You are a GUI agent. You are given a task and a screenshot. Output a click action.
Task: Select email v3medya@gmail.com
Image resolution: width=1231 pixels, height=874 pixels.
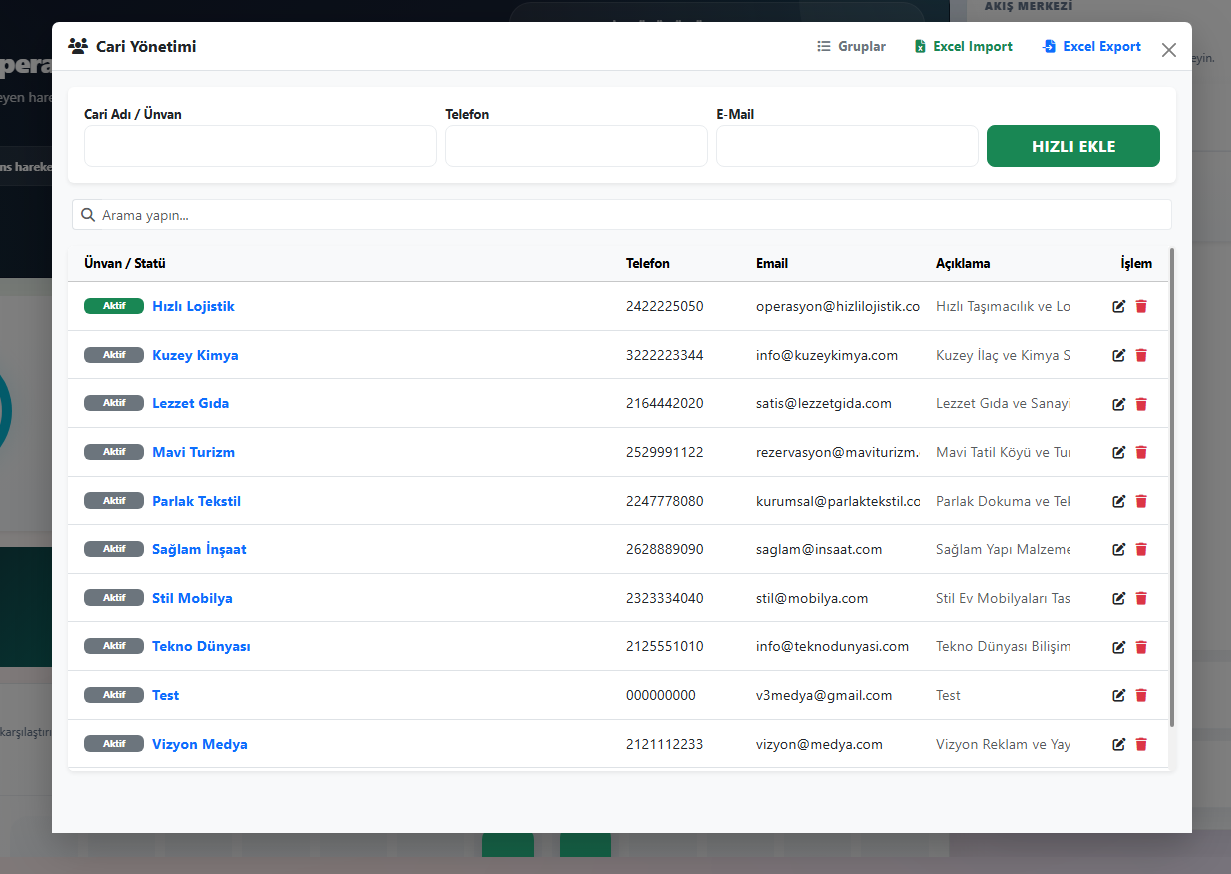[824, 695]
